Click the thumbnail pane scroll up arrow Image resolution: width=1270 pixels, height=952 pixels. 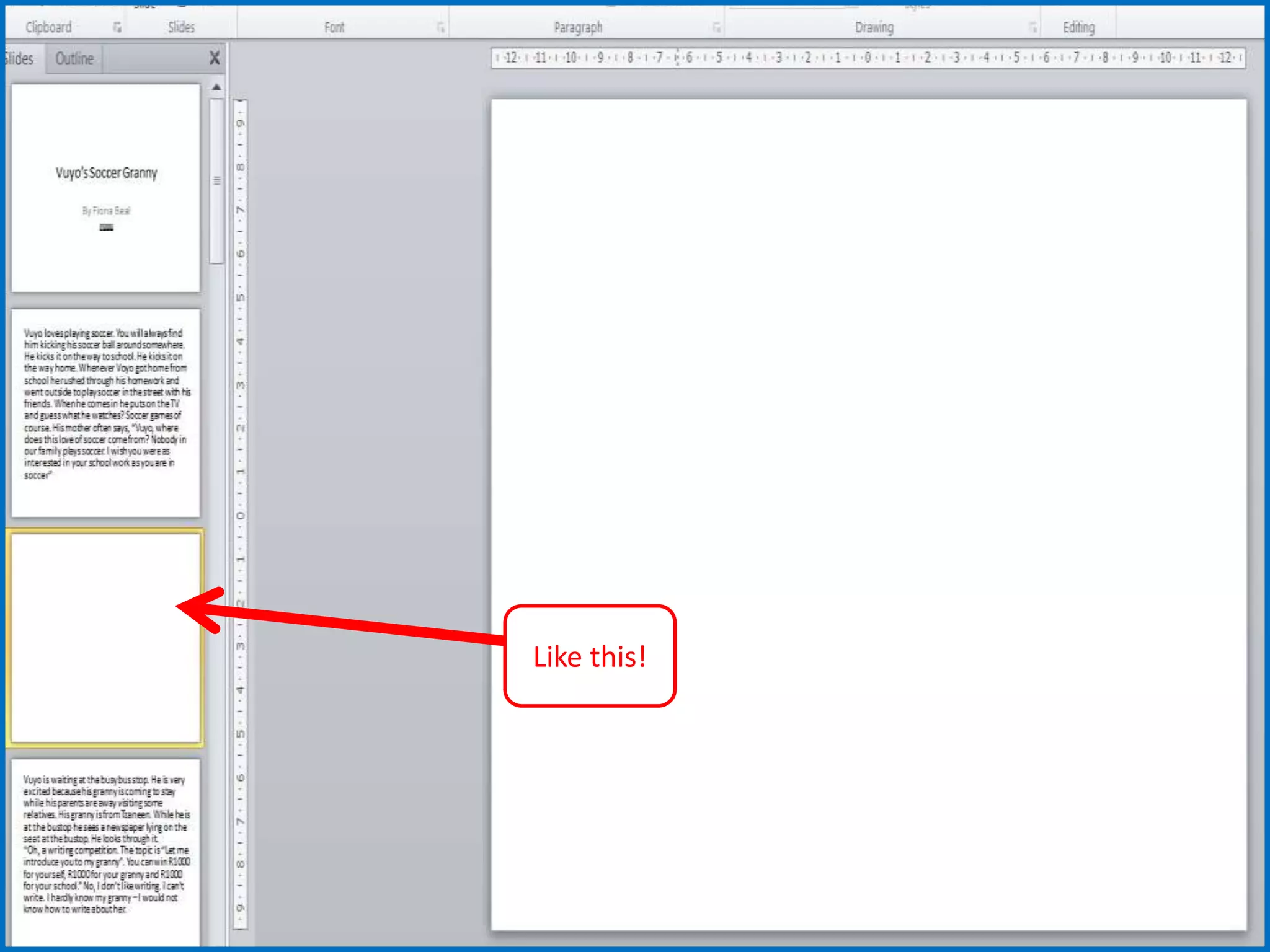(216, 87)
